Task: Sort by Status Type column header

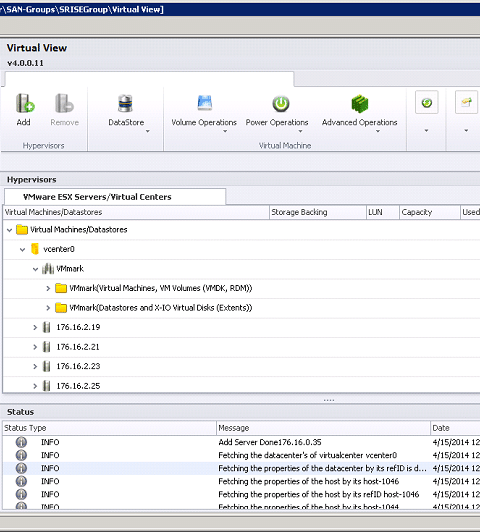Action: coord(110,428)
